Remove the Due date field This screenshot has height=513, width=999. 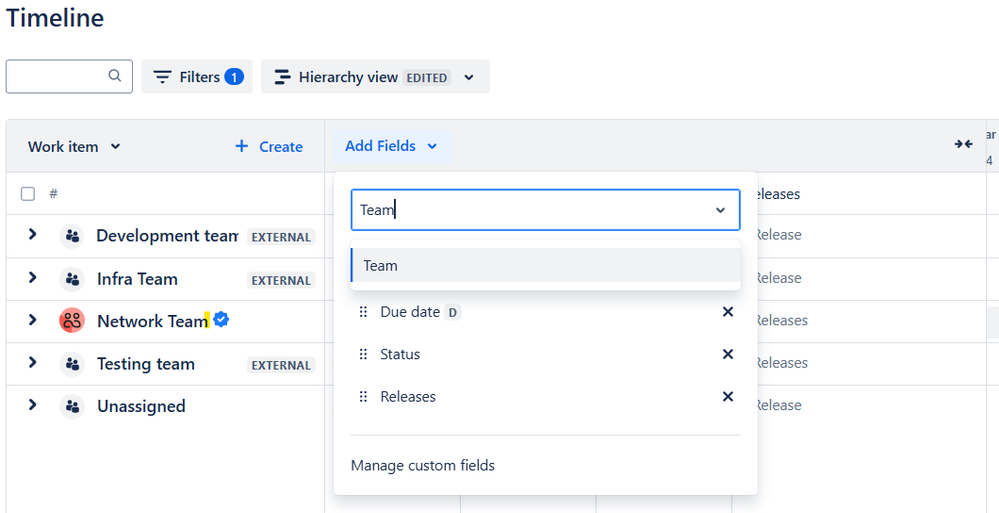(728, 312)
